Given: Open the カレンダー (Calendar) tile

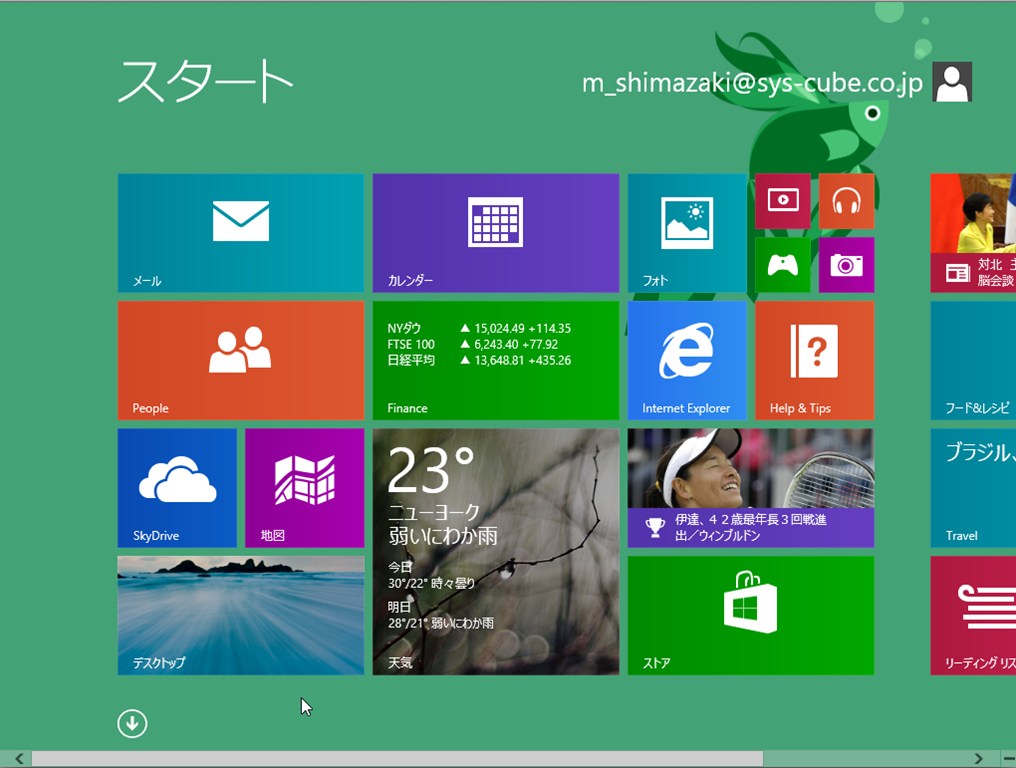Looking at the screenshot, I should [x=496, y=233].
